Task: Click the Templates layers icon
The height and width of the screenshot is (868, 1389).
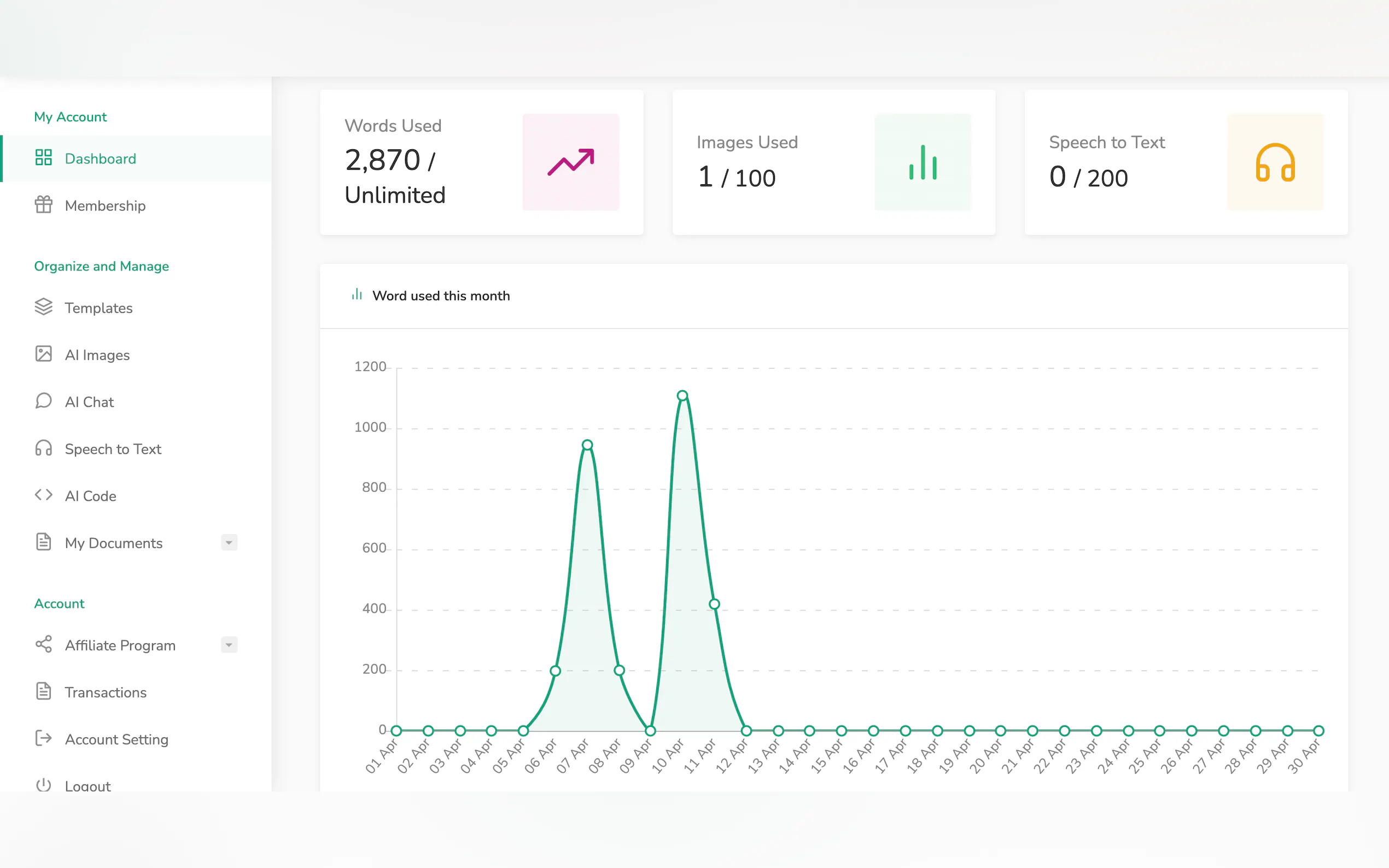Action: [x=44, y=307]
